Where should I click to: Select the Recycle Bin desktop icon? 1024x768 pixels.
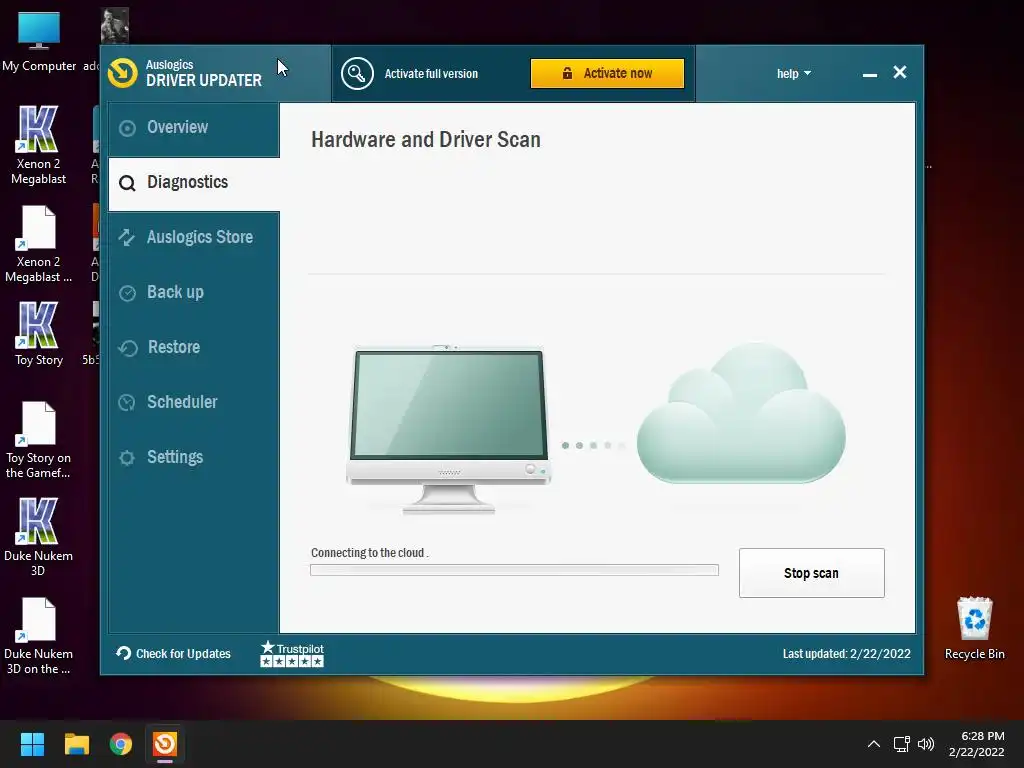coord(974,628)
